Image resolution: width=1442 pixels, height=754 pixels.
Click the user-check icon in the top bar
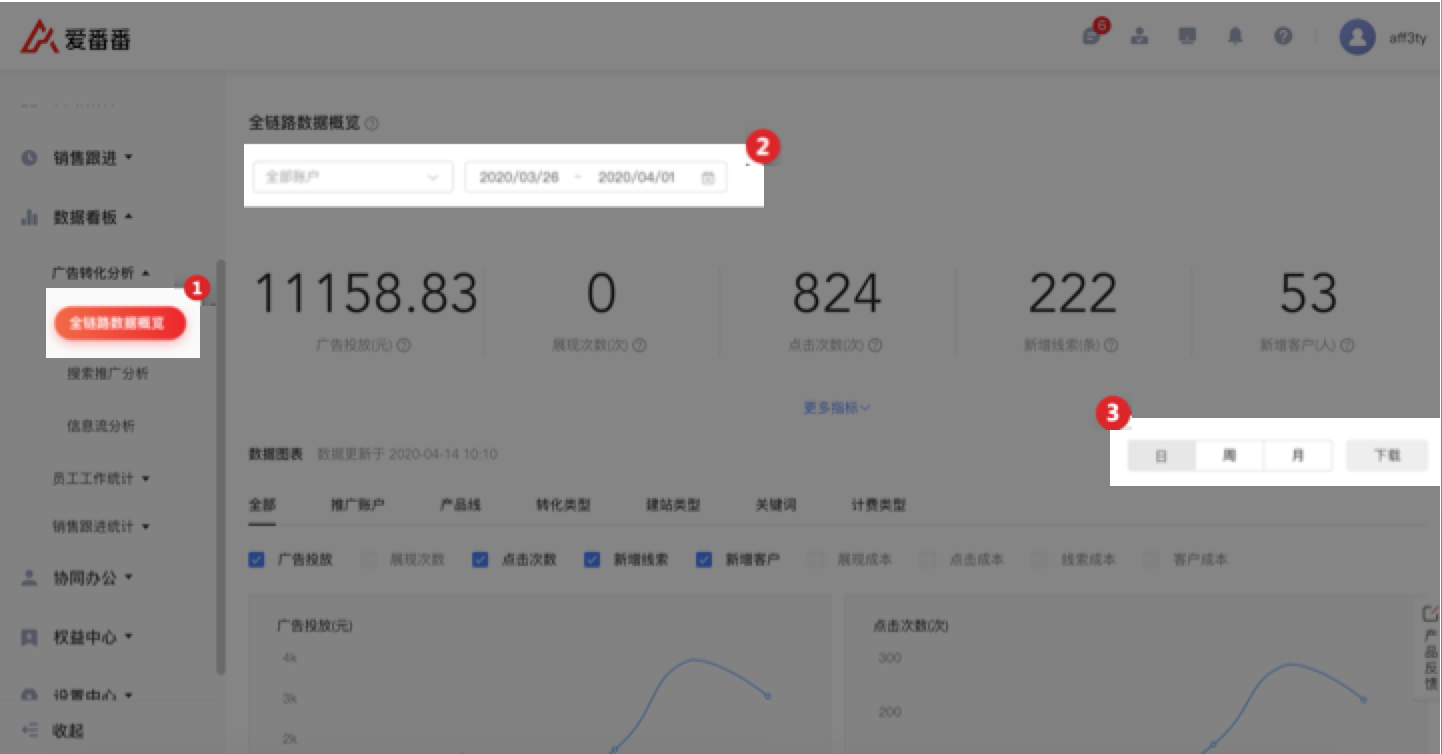coord(1139,37)
